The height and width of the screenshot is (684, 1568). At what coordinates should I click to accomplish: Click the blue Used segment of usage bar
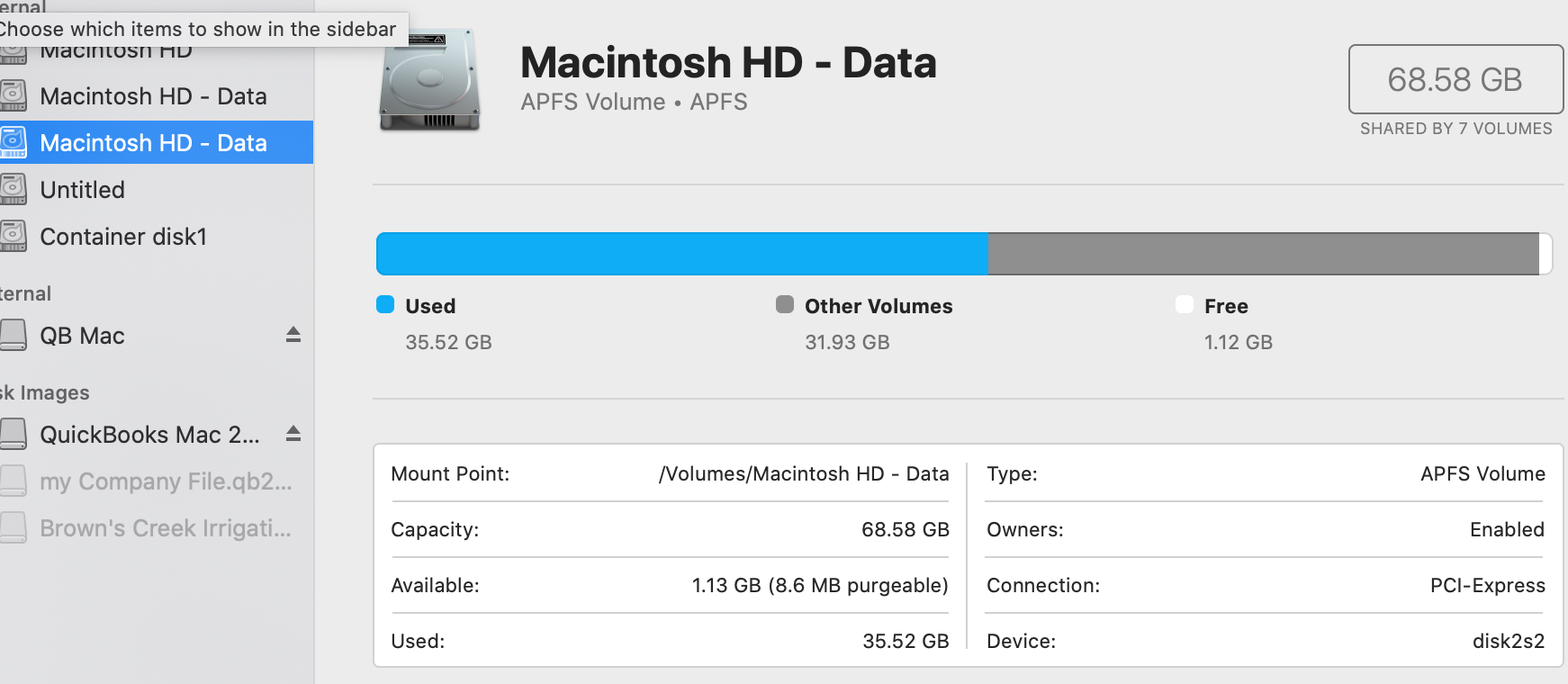tap(681, 254)
